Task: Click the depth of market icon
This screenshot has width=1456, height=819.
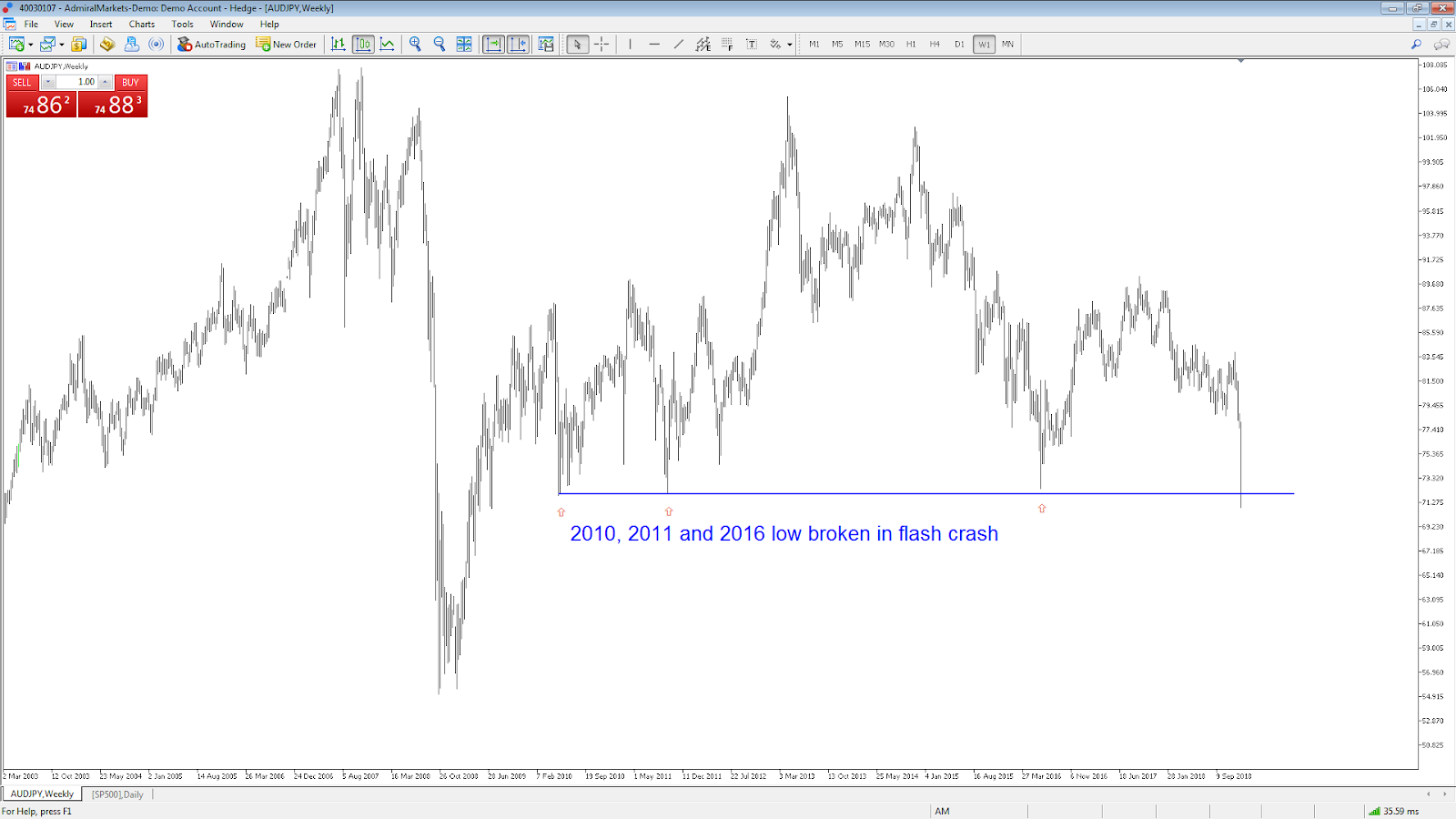Action: [25, 66]
